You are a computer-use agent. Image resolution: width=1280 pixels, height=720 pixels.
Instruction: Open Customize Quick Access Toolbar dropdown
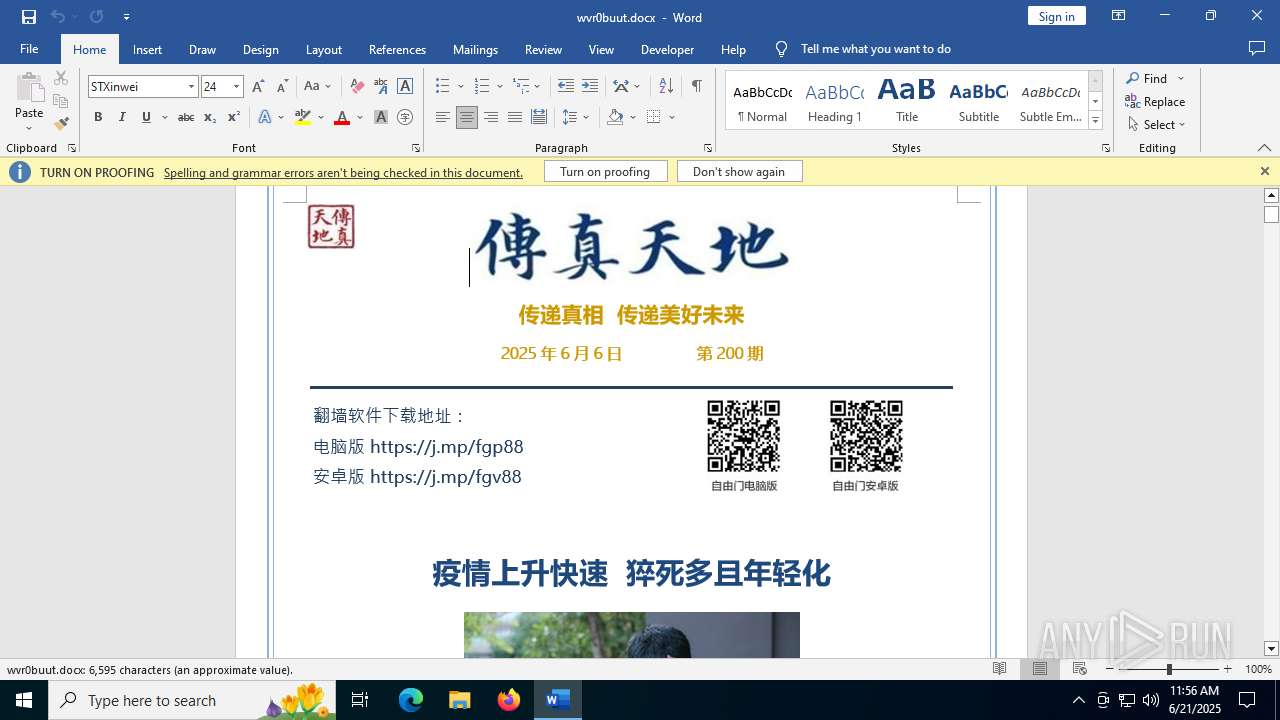pos(126,17)
